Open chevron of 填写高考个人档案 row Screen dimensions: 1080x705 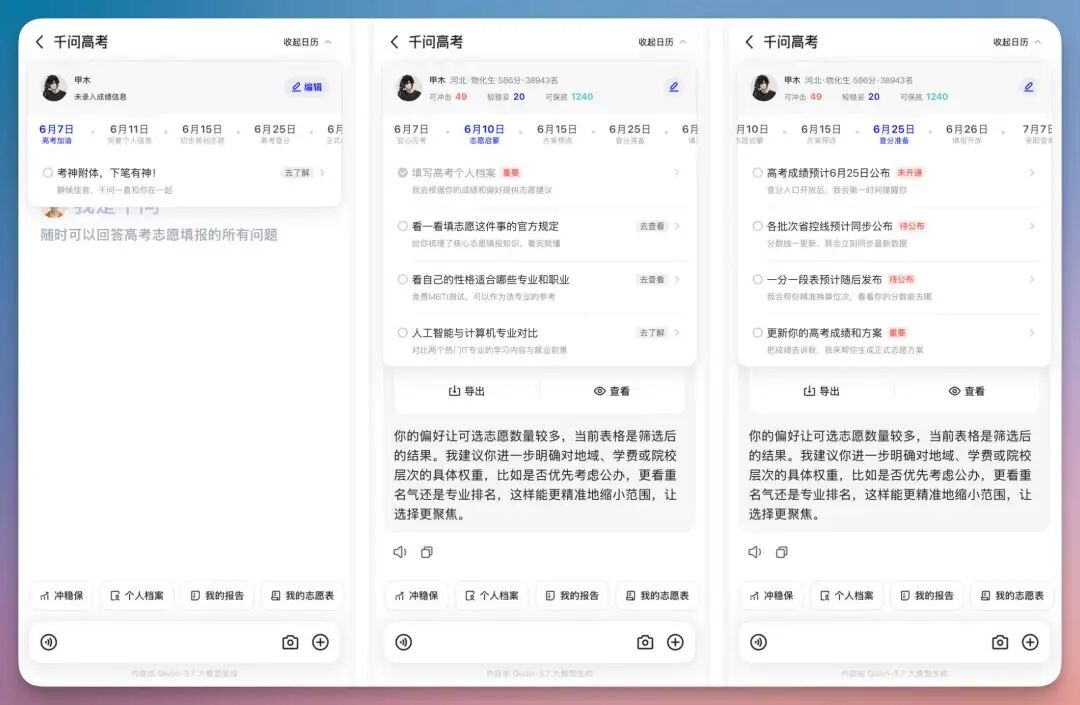click(x=677, y=173)
